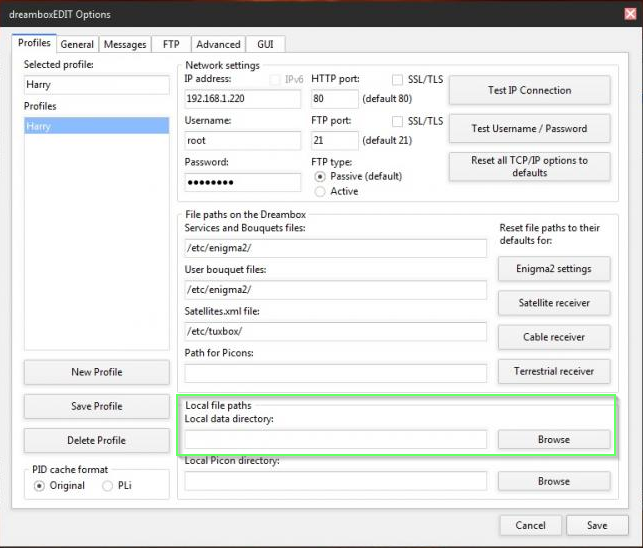Open the Messages tab

pyautogui.click(x=125, y=44)
